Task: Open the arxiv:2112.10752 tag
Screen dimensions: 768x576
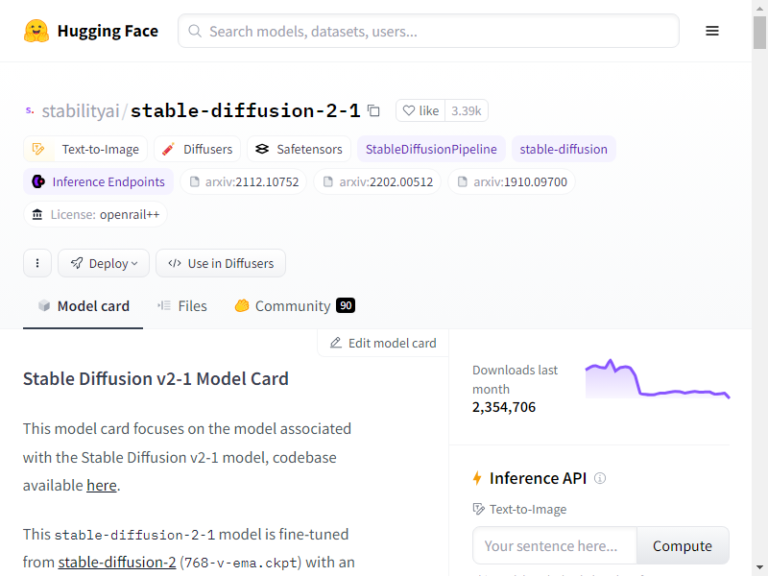Action: tap(243, 182)
